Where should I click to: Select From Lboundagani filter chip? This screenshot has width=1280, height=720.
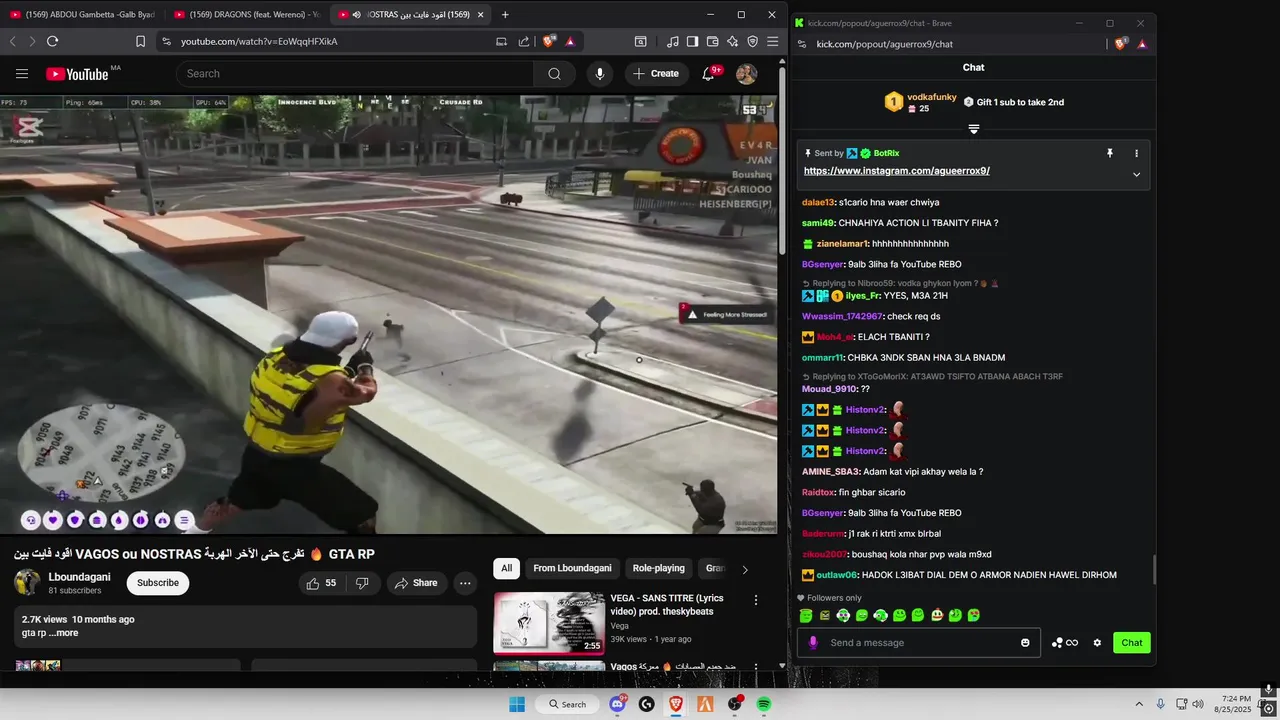[x=572, y=568]
